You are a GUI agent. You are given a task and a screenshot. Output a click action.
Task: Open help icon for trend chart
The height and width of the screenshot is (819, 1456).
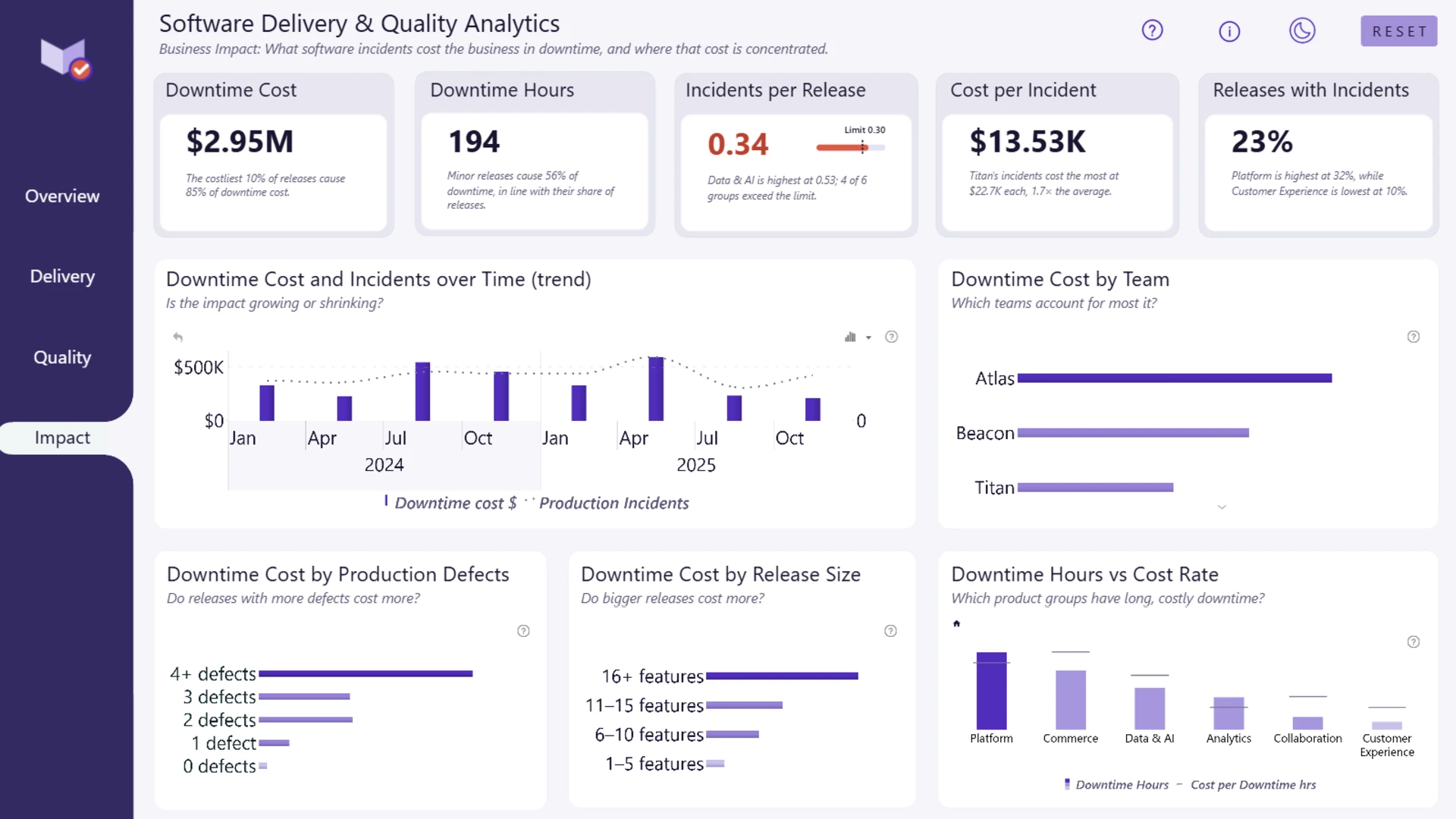[892, 337]
